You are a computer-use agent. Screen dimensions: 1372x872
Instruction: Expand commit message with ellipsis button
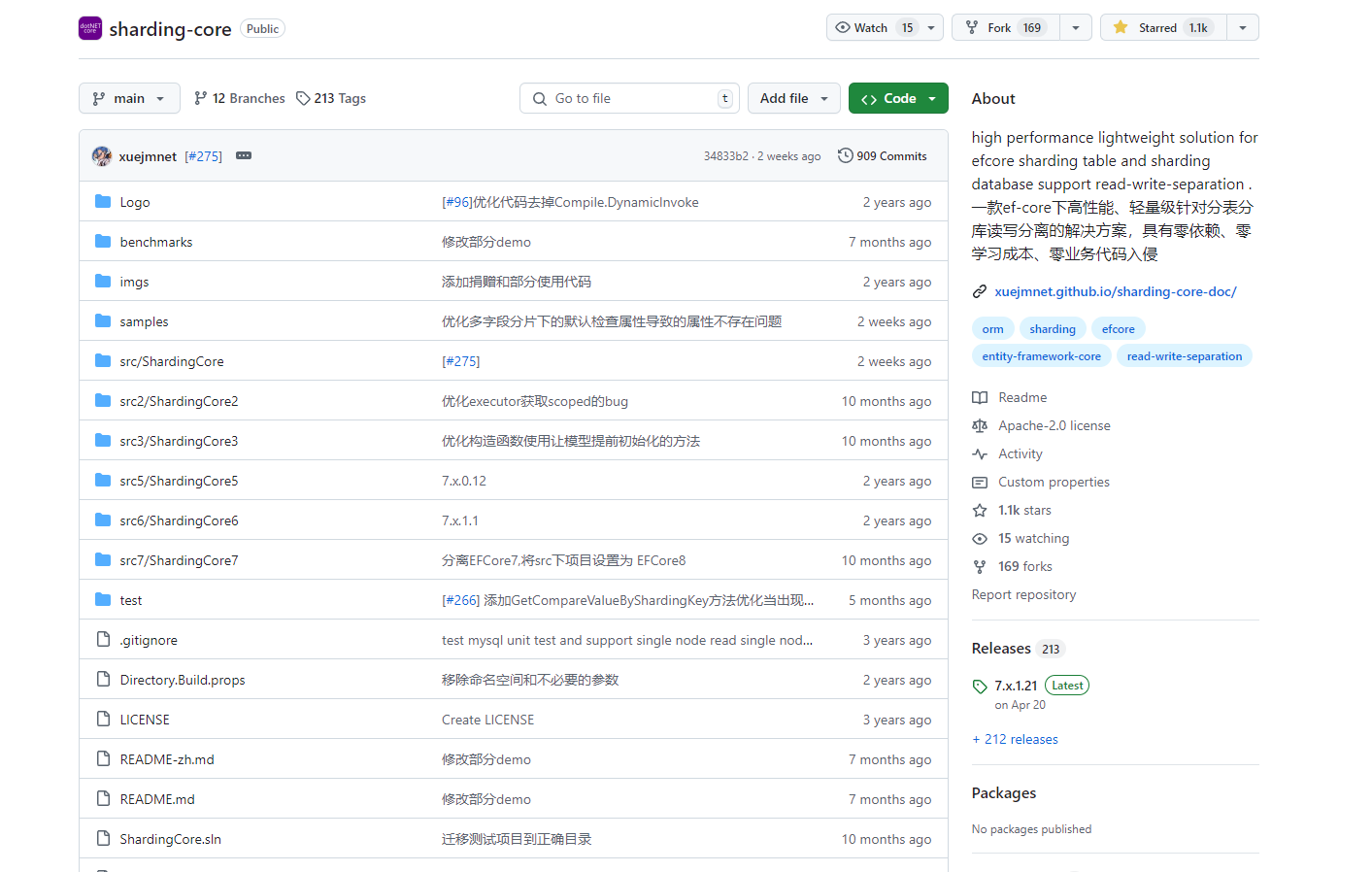coord(244,155)
